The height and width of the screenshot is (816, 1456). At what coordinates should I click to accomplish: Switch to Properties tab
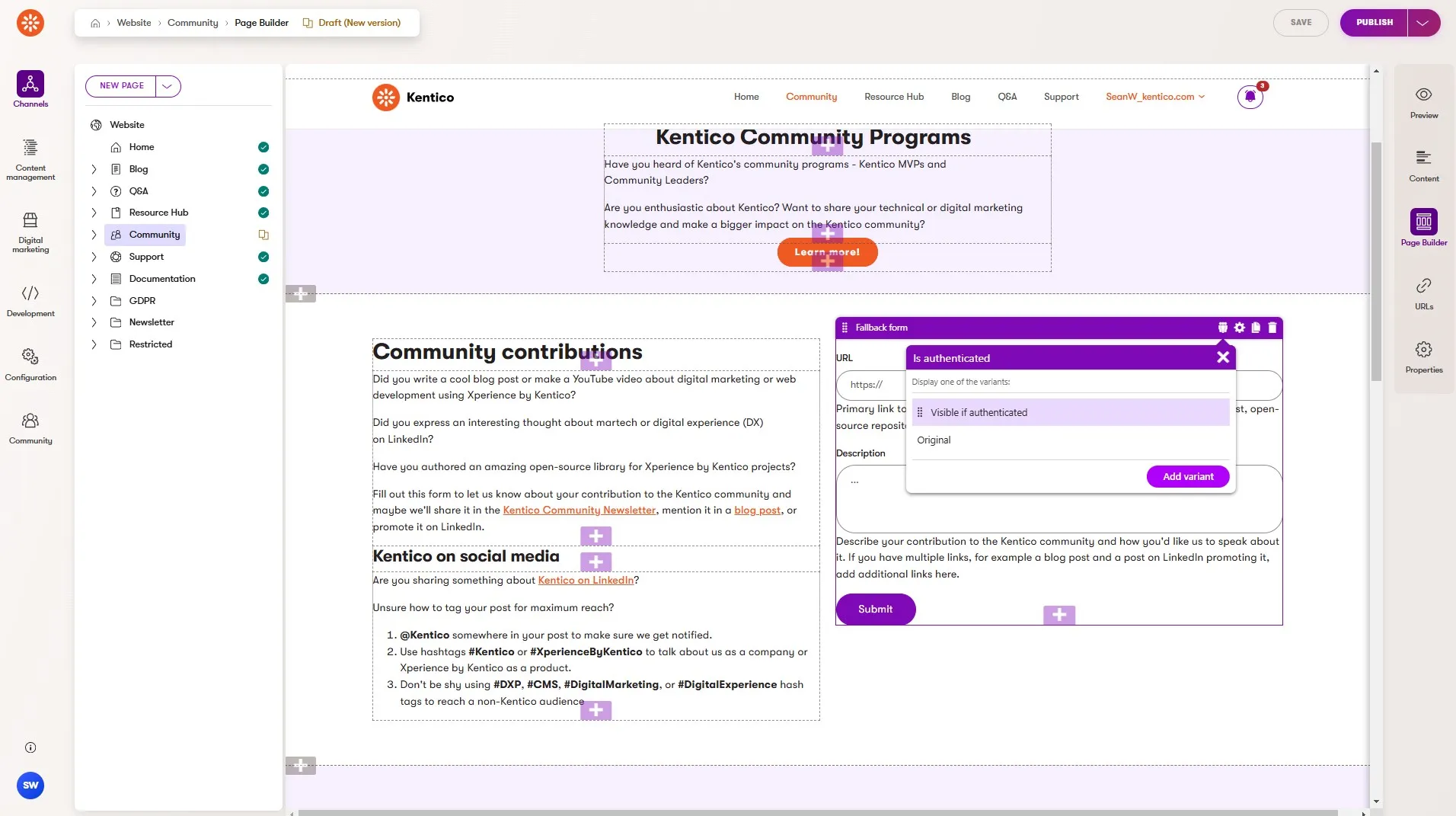click(1423, 357)
